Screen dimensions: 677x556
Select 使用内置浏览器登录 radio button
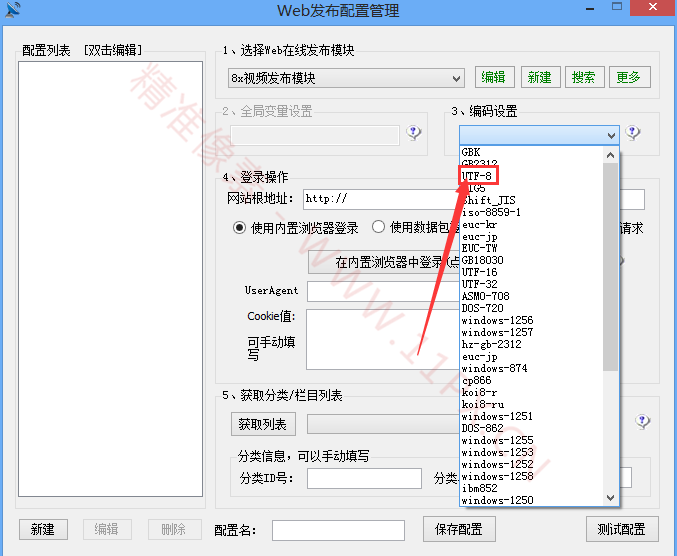point(240,228)
